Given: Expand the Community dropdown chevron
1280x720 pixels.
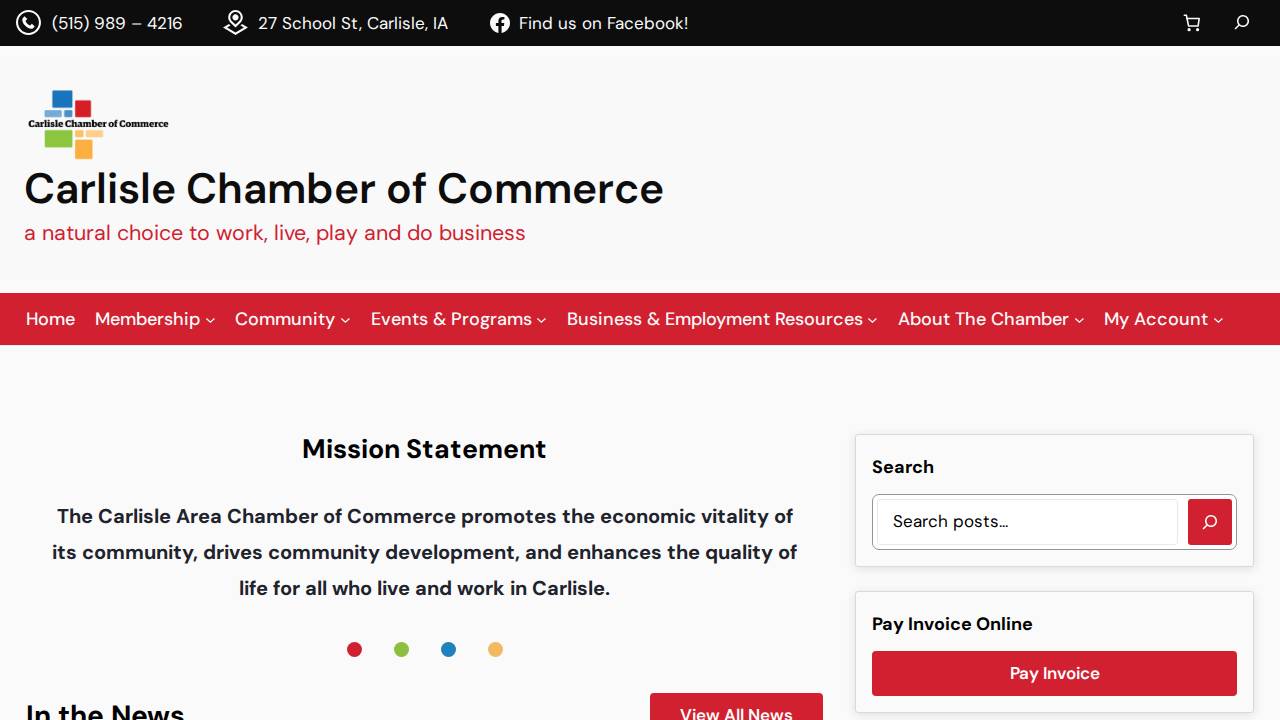Looking at the screenshot, I should [345, 320].
